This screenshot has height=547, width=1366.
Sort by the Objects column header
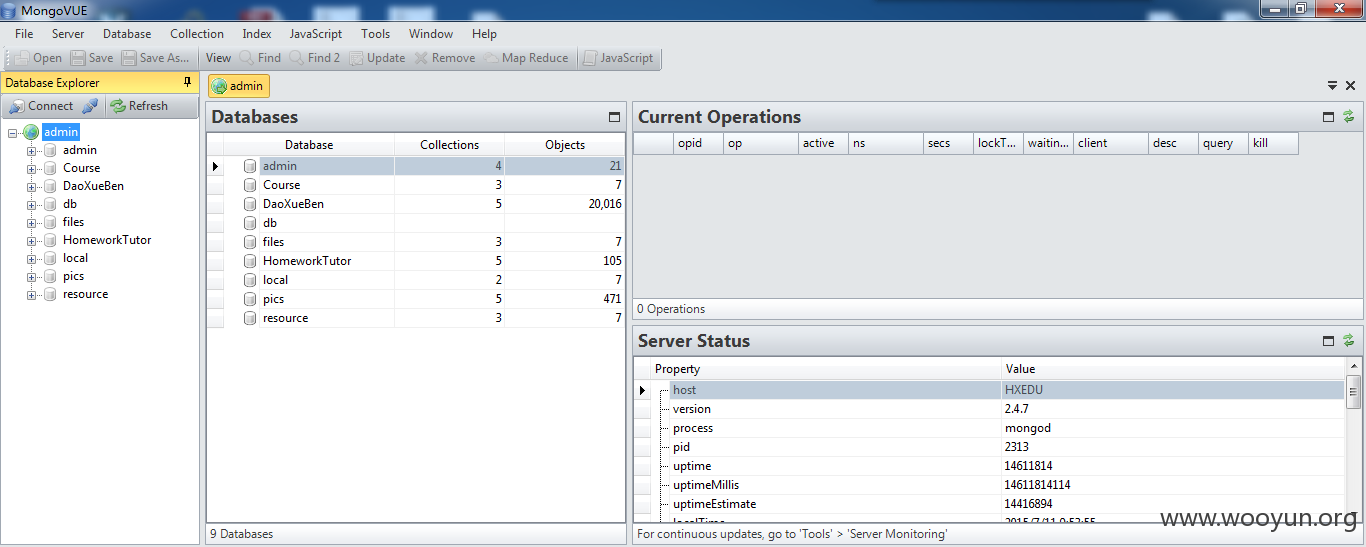click(565, 145)
